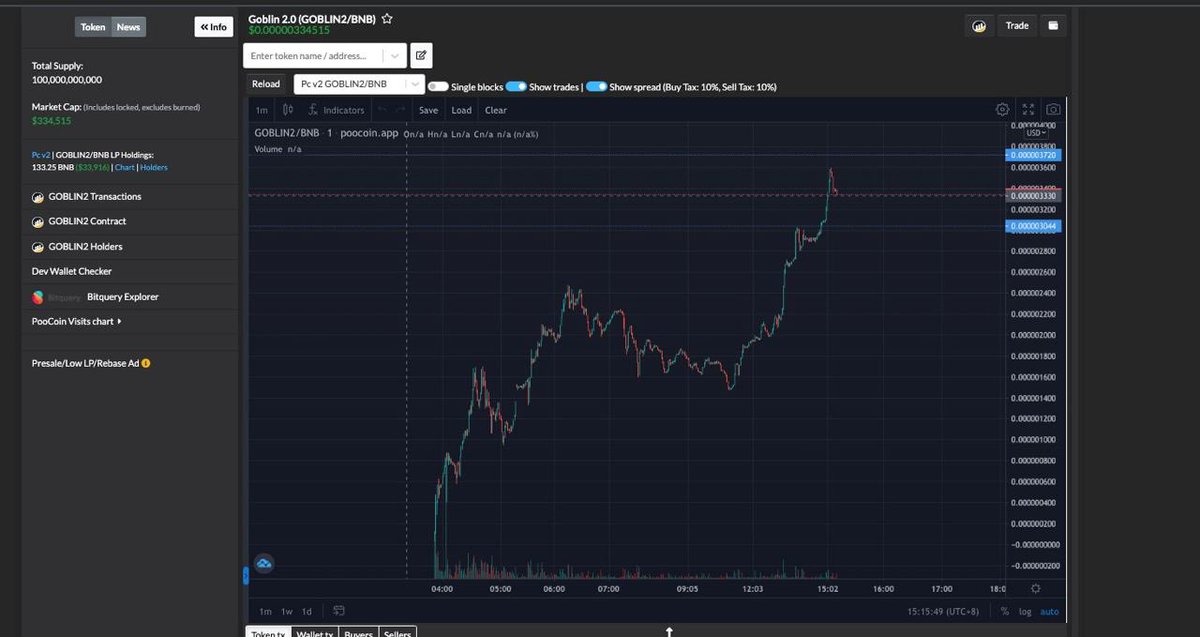The width and height of the screenshot is (1200, 637).
Task: Toggle percent scale on price axis
Action: point(1005,611)
